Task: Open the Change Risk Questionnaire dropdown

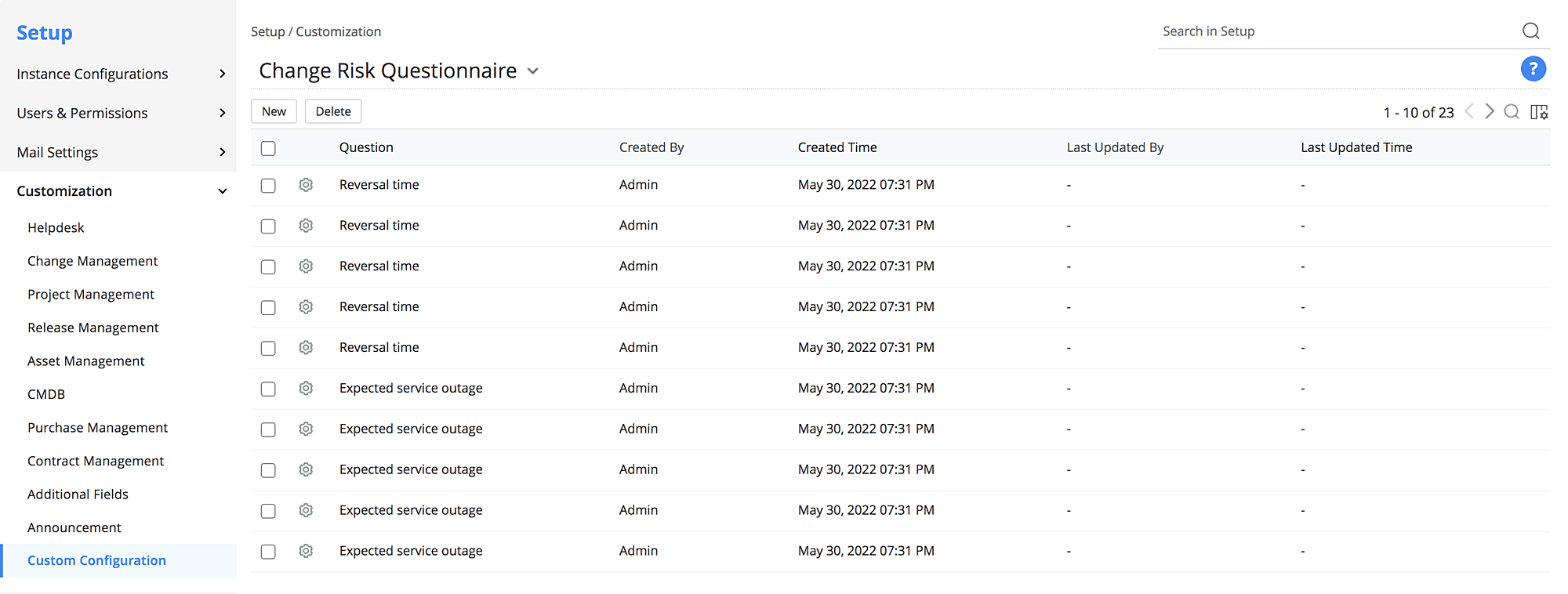Action: point(533,71)
